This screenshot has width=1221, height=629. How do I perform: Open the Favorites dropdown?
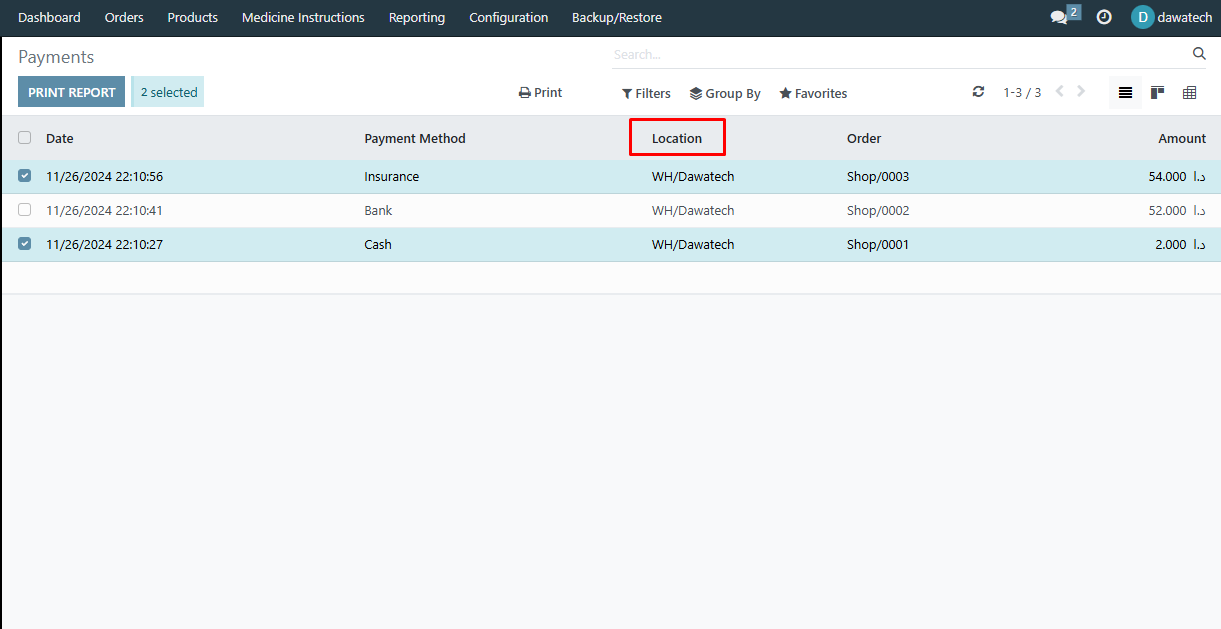coord(813,93)
